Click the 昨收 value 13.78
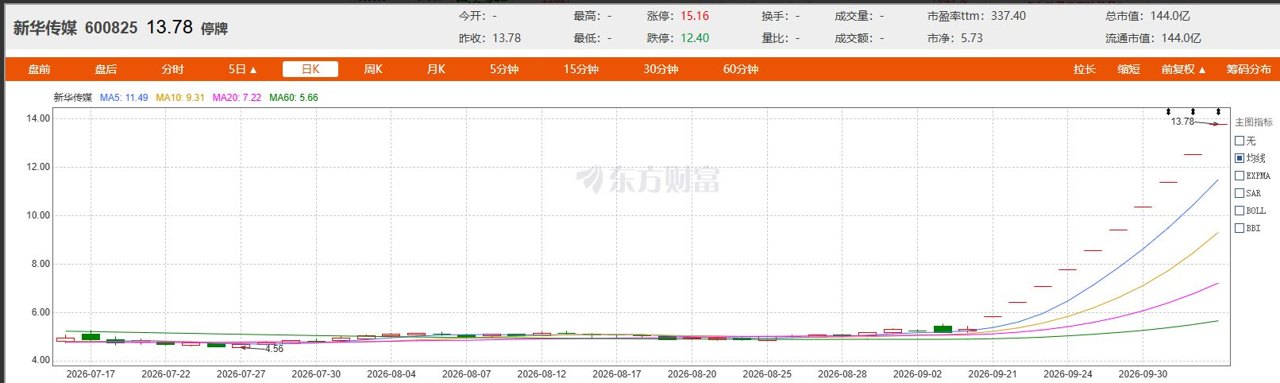 click(x=507, y=38)
